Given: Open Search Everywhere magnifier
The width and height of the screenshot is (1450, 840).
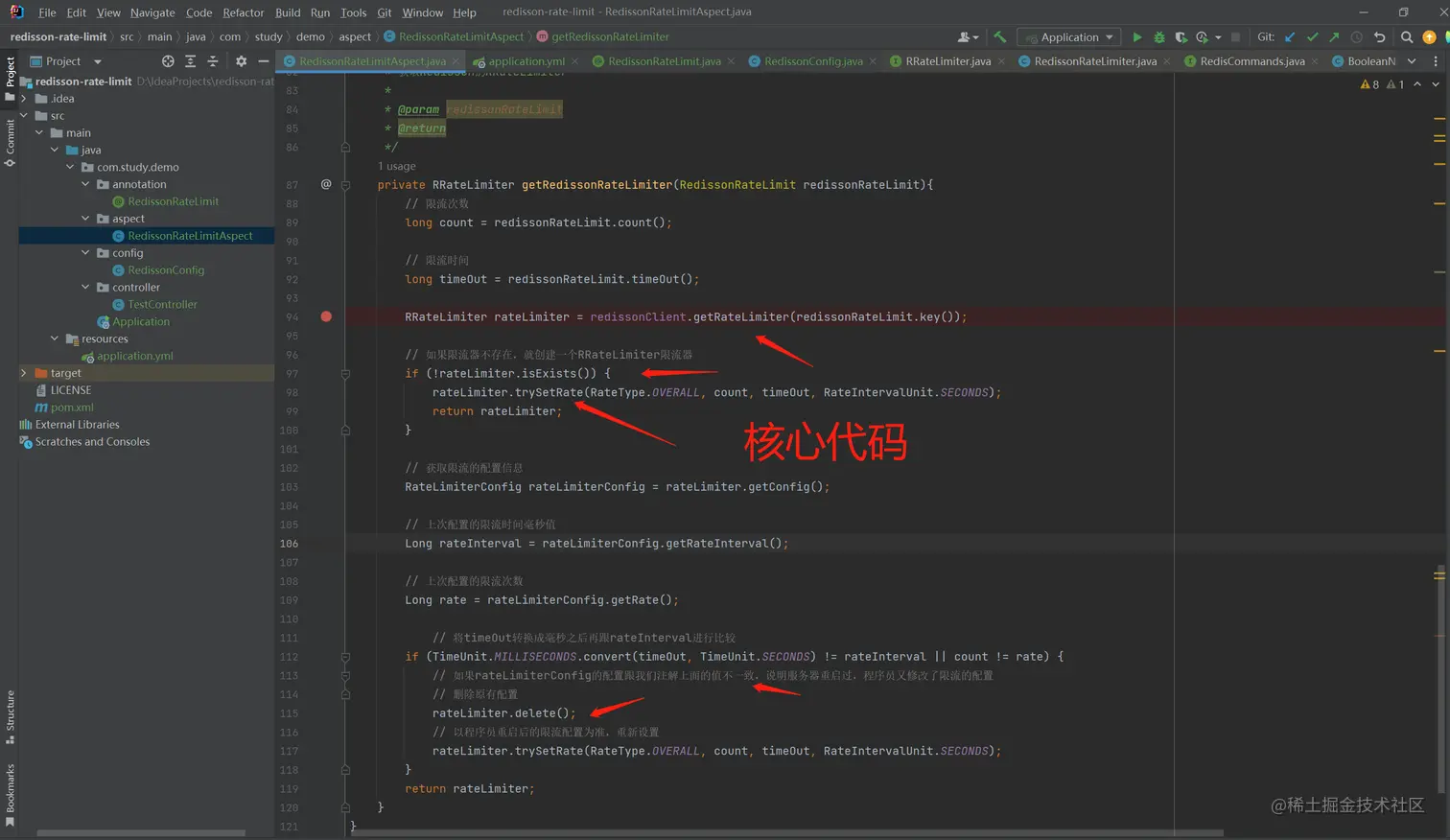Looking at the screenshot, I should pos(1407,37).
